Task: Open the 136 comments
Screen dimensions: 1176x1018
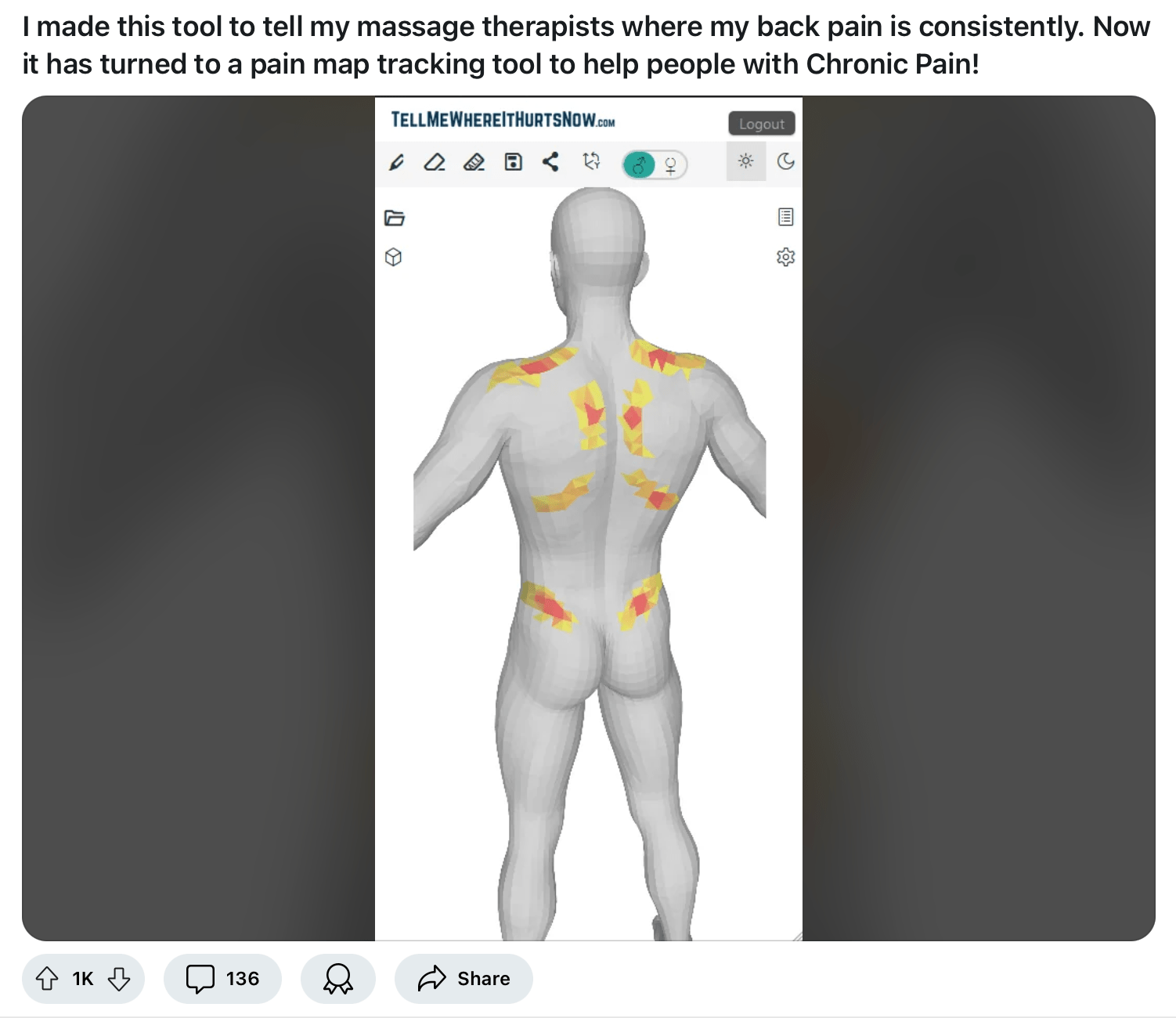Action: pos(222,979)
